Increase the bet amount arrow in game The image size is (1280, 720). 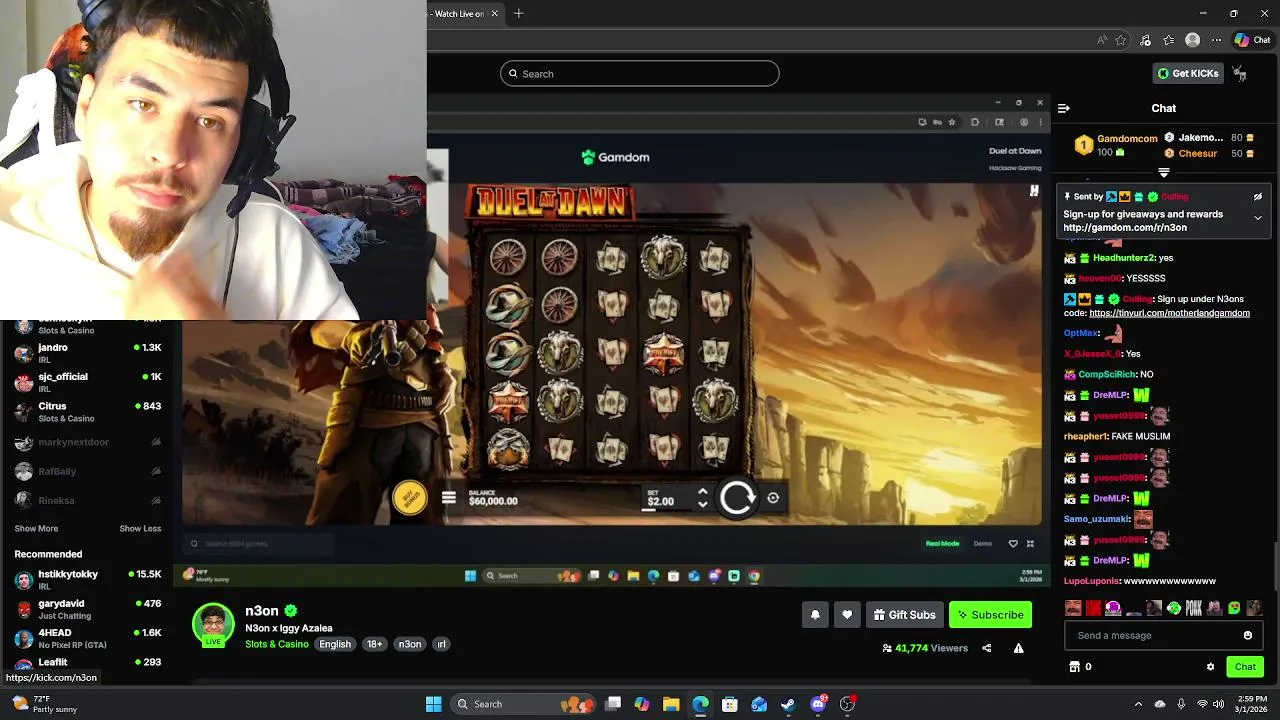[x=703, y=491]
